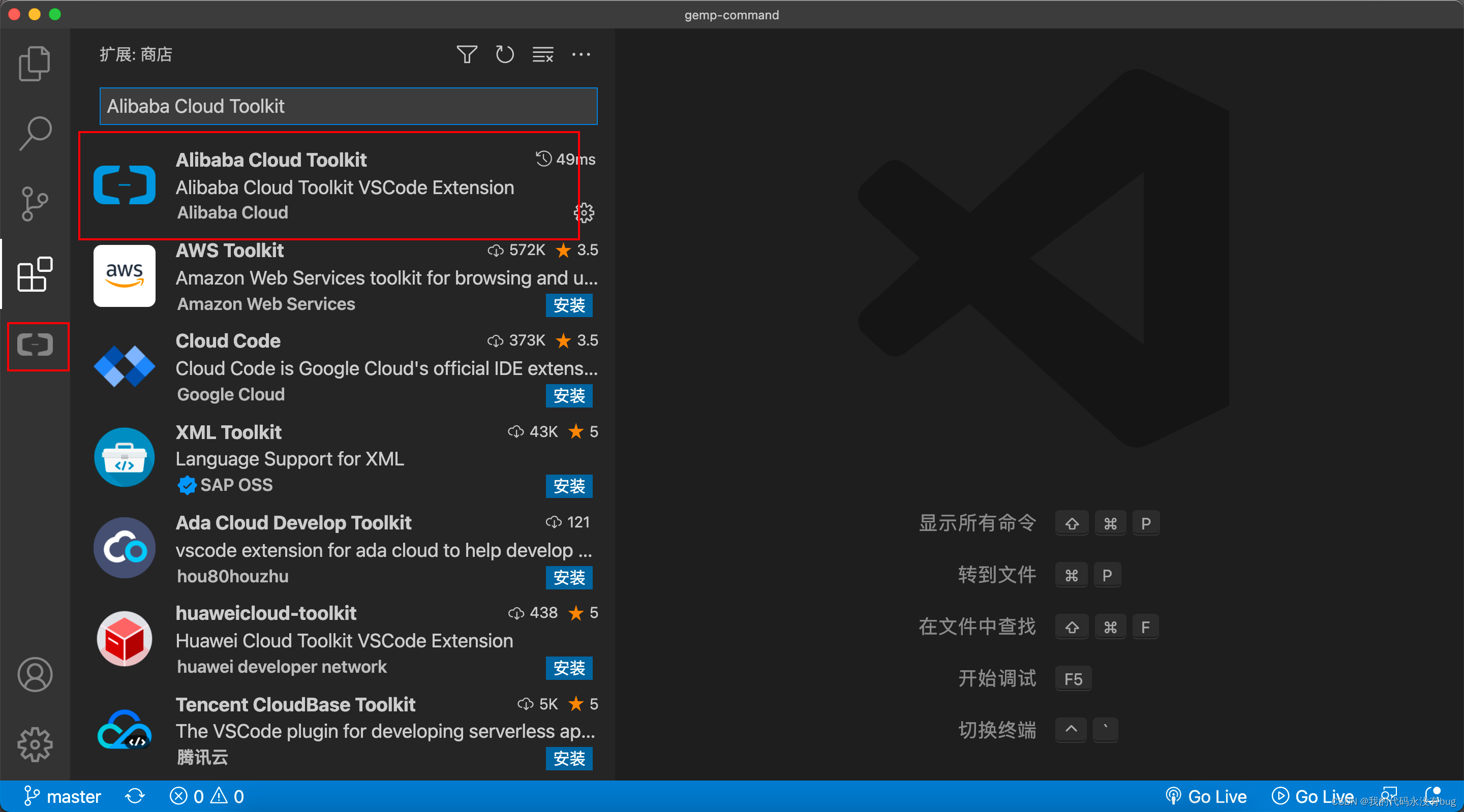Refresh the extensions list
Screen dimensions: 1464x812
pos(505,54)
